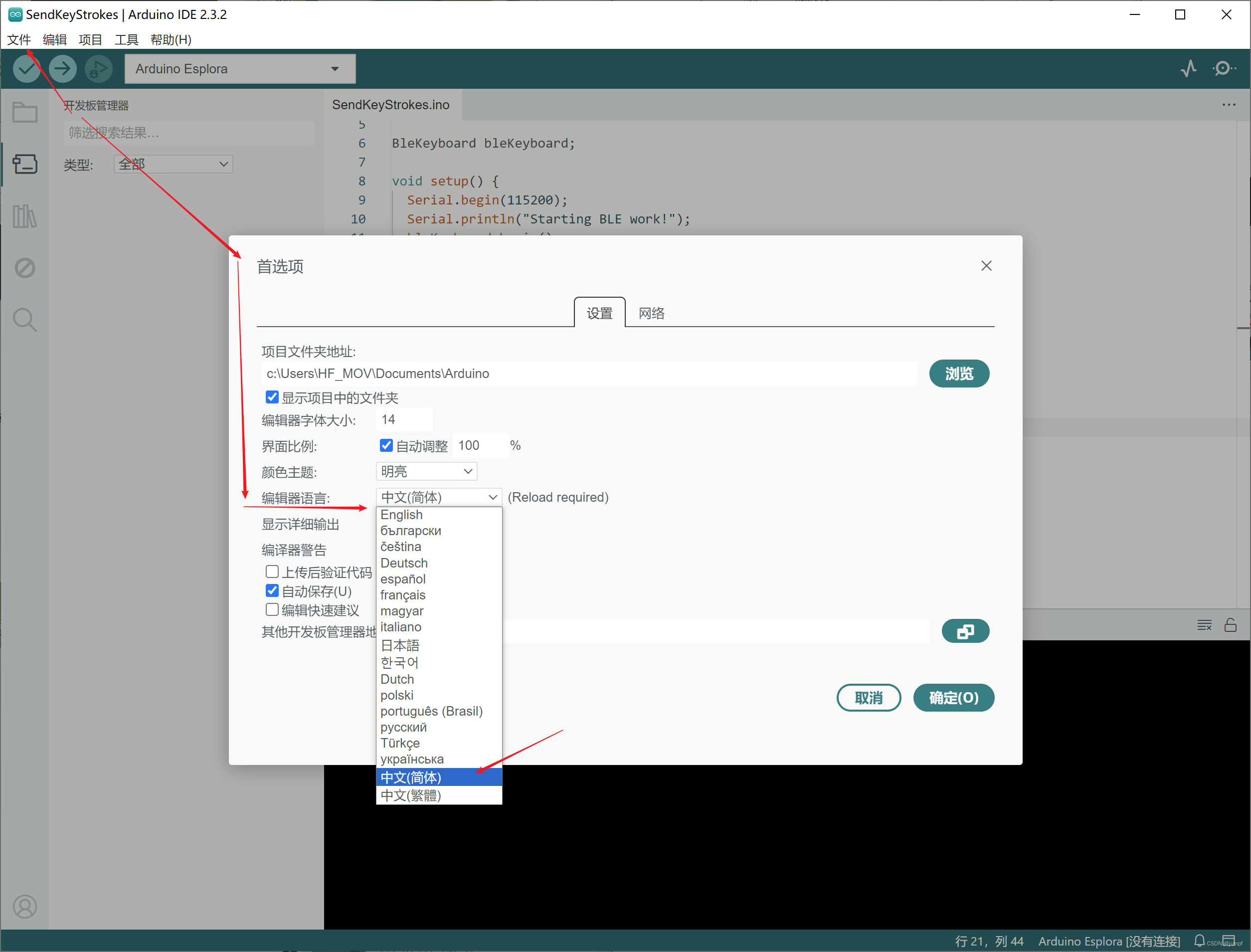Click the interface scale percent field
Viewport: 1251px width, 952px height.
[481, 445]
